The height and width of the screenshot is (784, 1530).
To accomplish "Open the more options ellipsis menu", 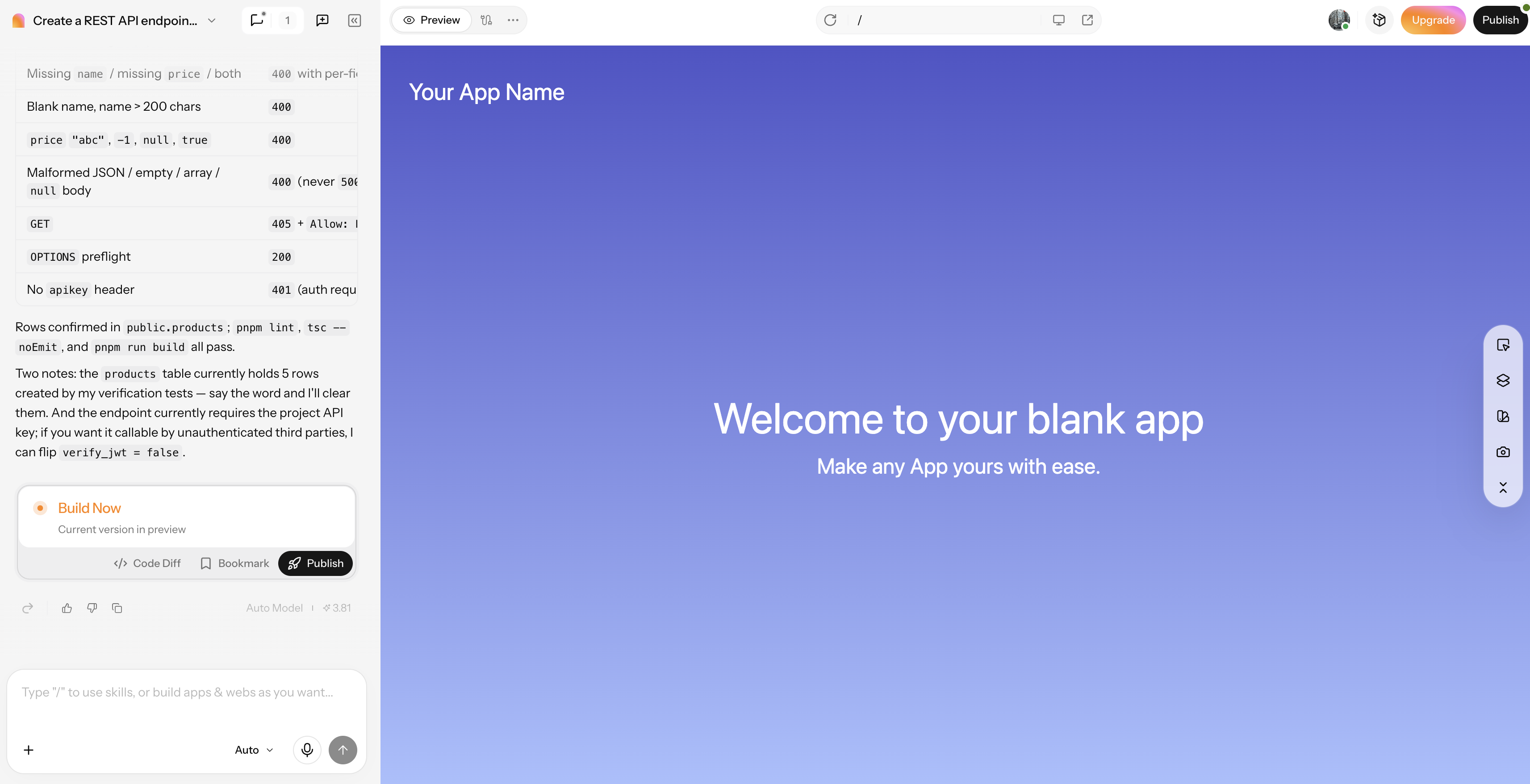I will [513, 20].
